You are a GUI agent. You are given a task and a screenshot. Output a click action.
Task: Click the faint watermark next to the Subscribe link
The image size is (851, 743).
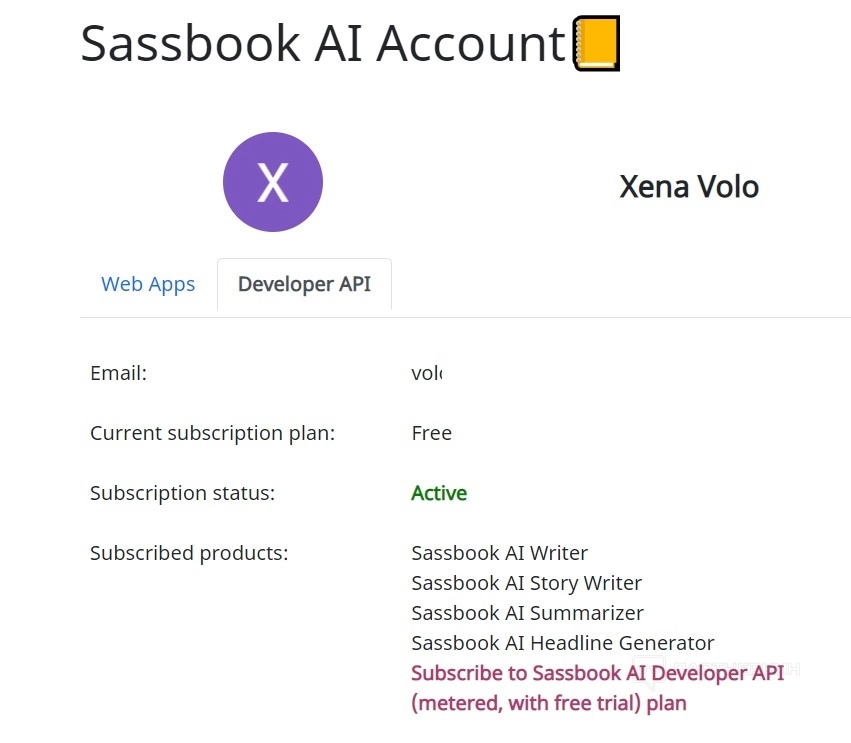click(793, 669)
